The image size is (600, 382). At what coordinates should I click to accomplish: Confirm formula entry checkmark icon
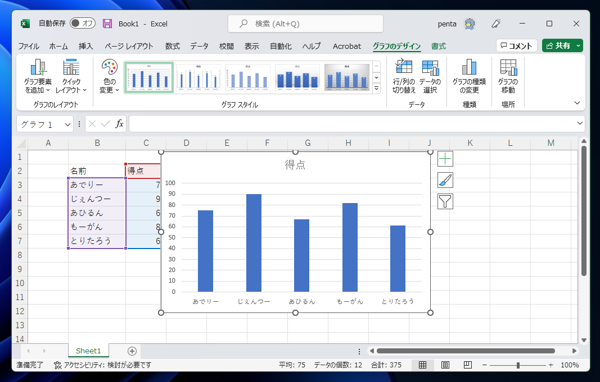pyautogui.click(x=105, y=124)
